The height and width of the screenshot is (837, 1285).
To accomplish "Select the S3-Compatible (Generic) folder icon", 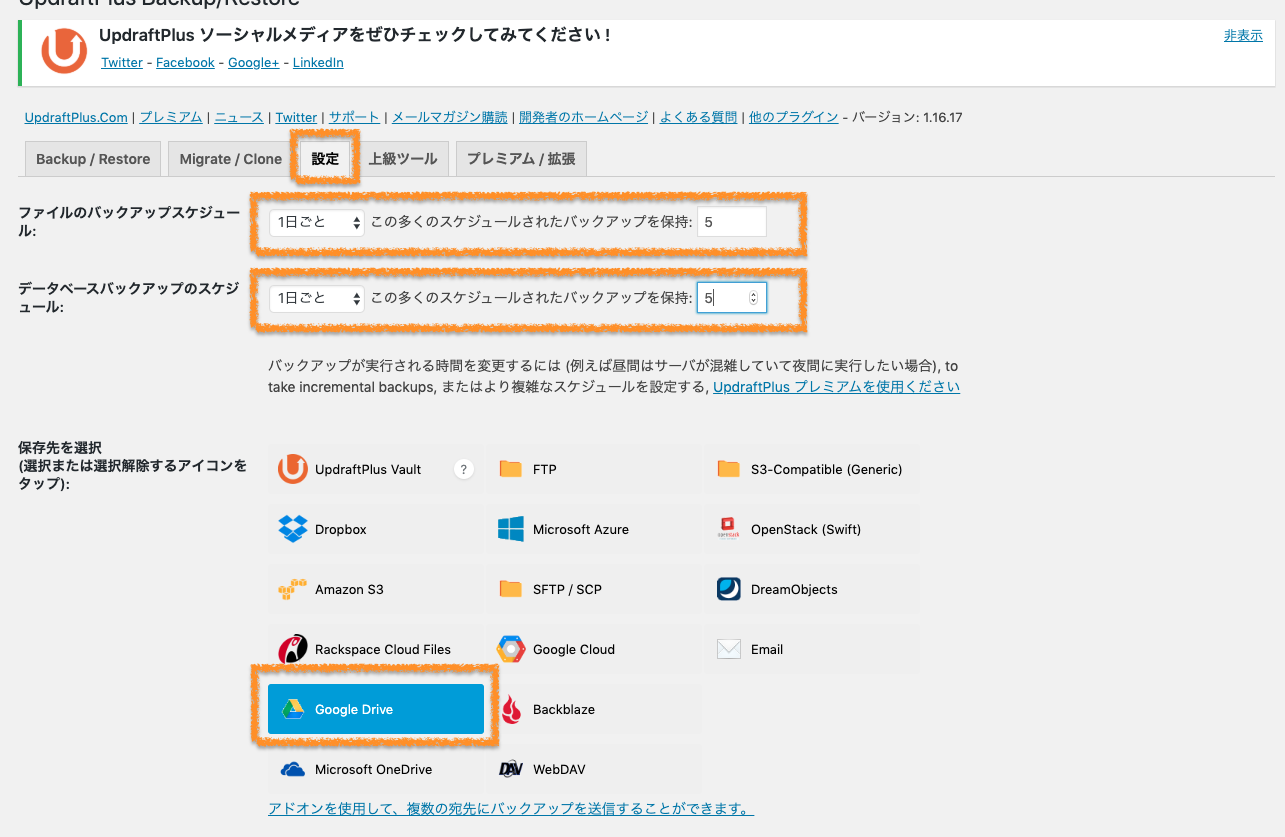I will (729, 469).
